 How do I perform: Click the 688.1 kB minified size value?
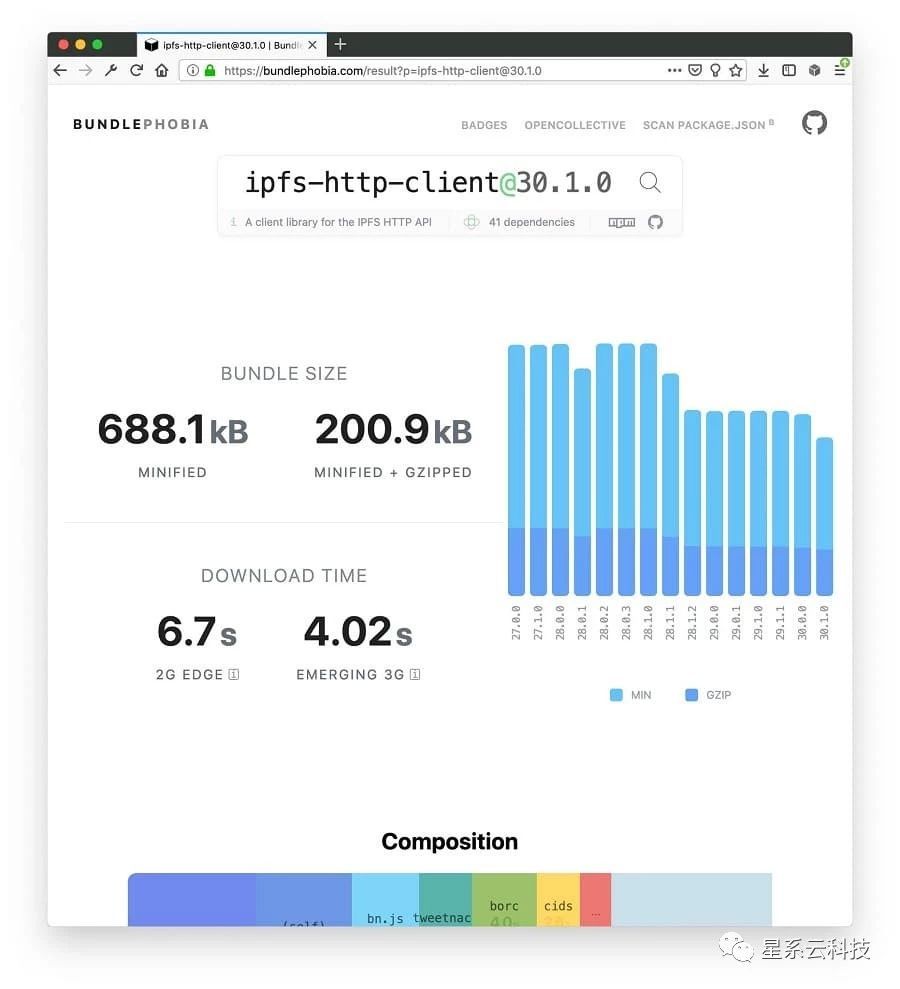point(172,430)
